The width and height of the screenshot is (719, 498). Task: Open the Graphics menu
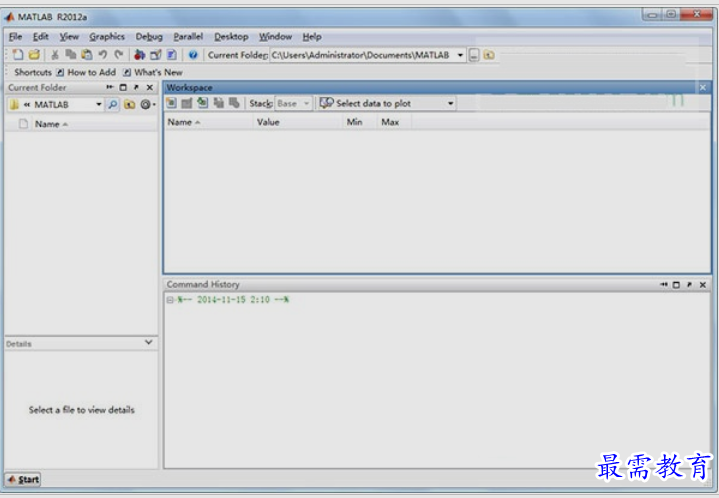[x=107, y=37]
